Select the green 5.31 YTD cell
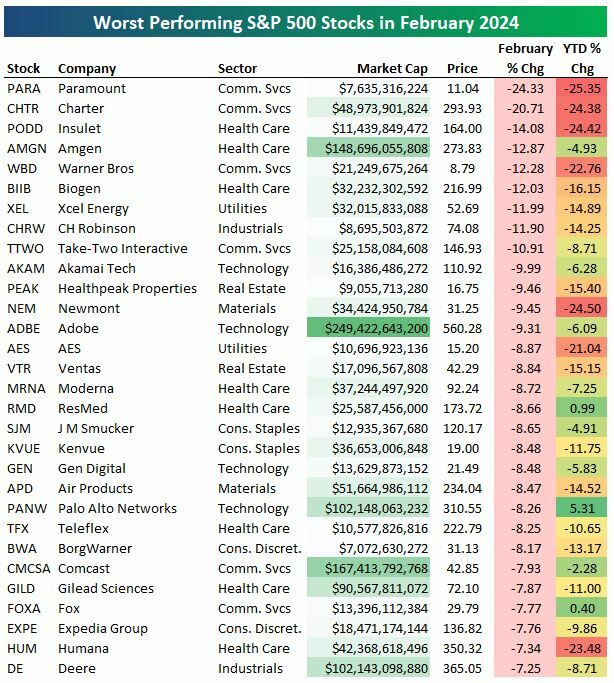This screenshot has height=683, width=614. click(580, 508)
